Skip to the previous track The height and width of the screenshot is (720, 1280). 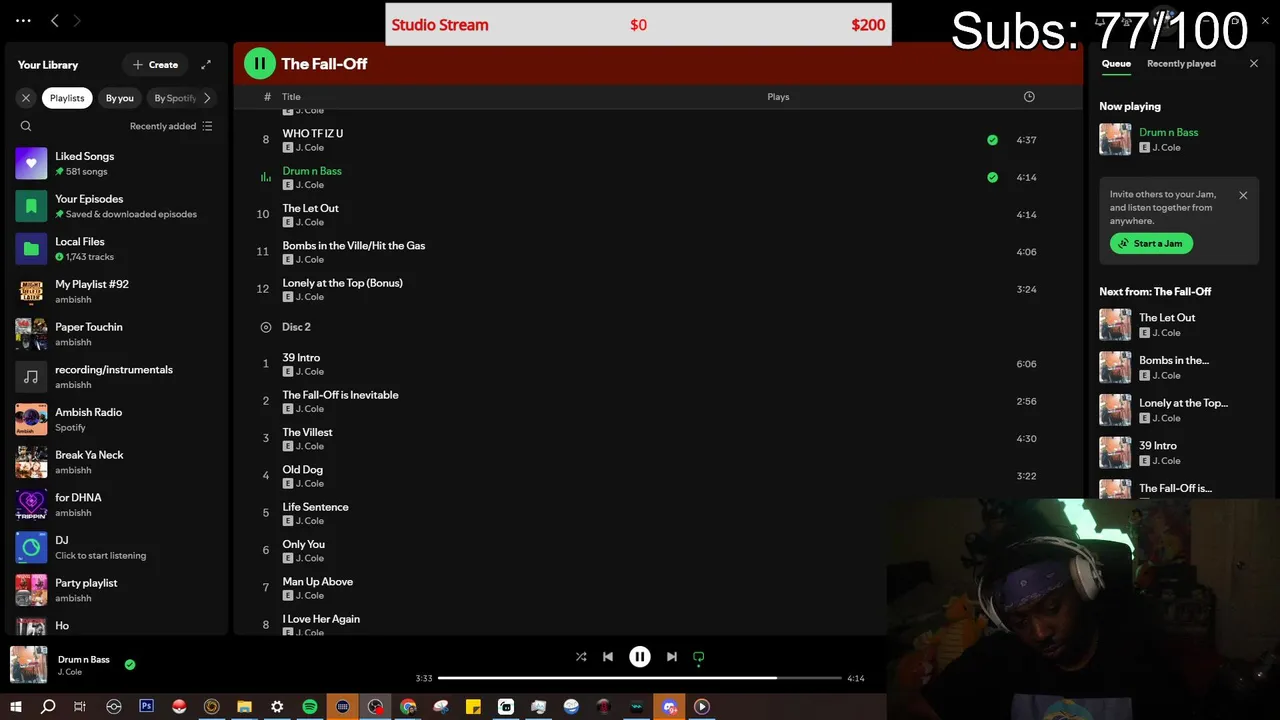tap(608, 657)
